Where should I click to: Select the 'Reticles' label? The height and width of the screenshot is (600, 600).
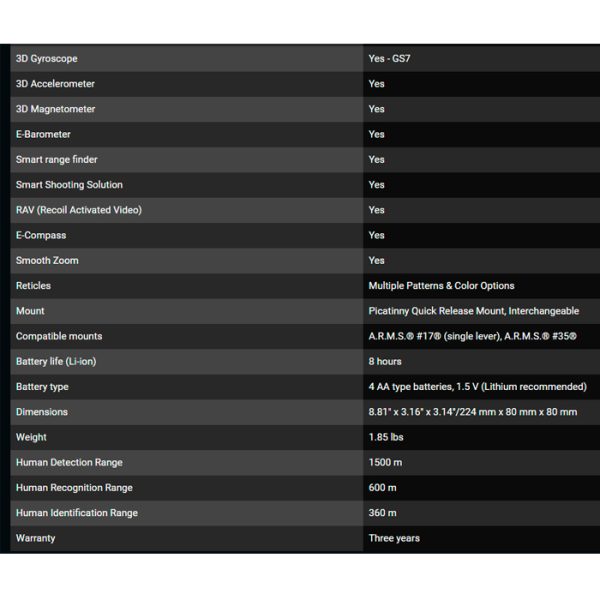pyautogui.click(x=33, y=286)
